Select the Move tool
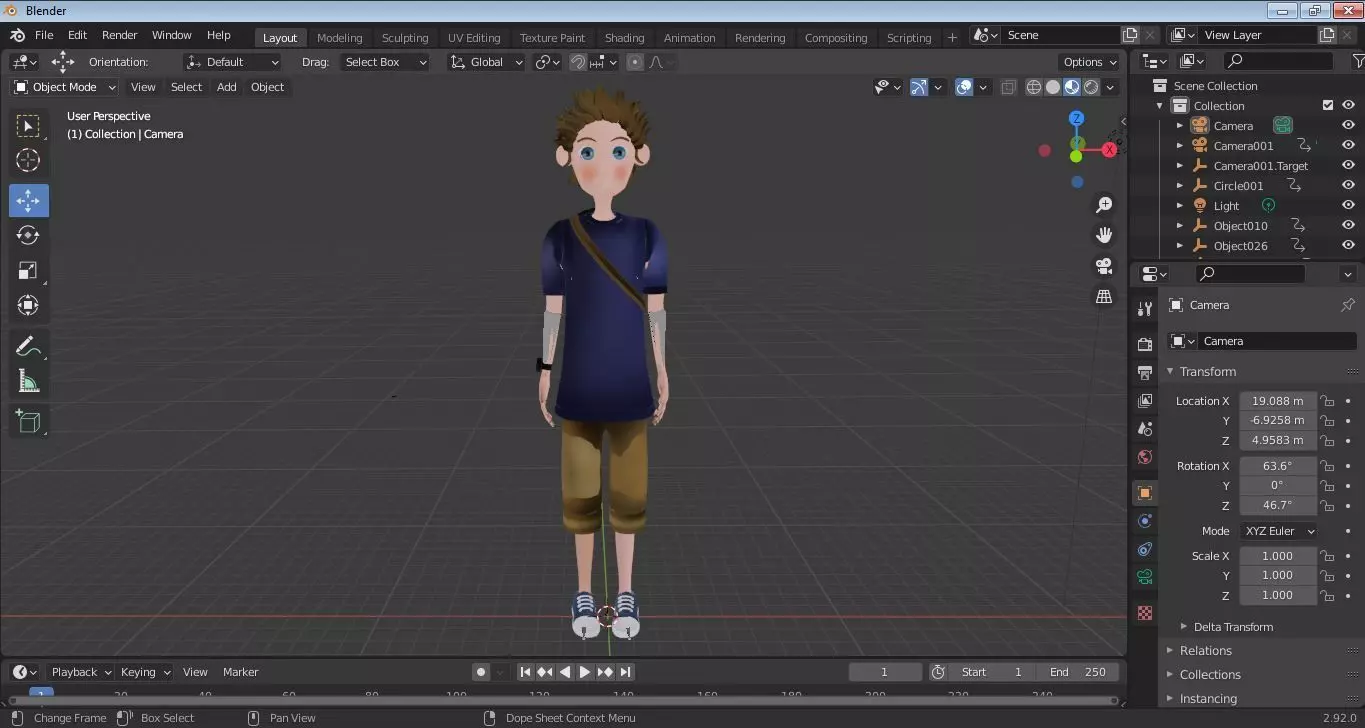 [29, 200]
